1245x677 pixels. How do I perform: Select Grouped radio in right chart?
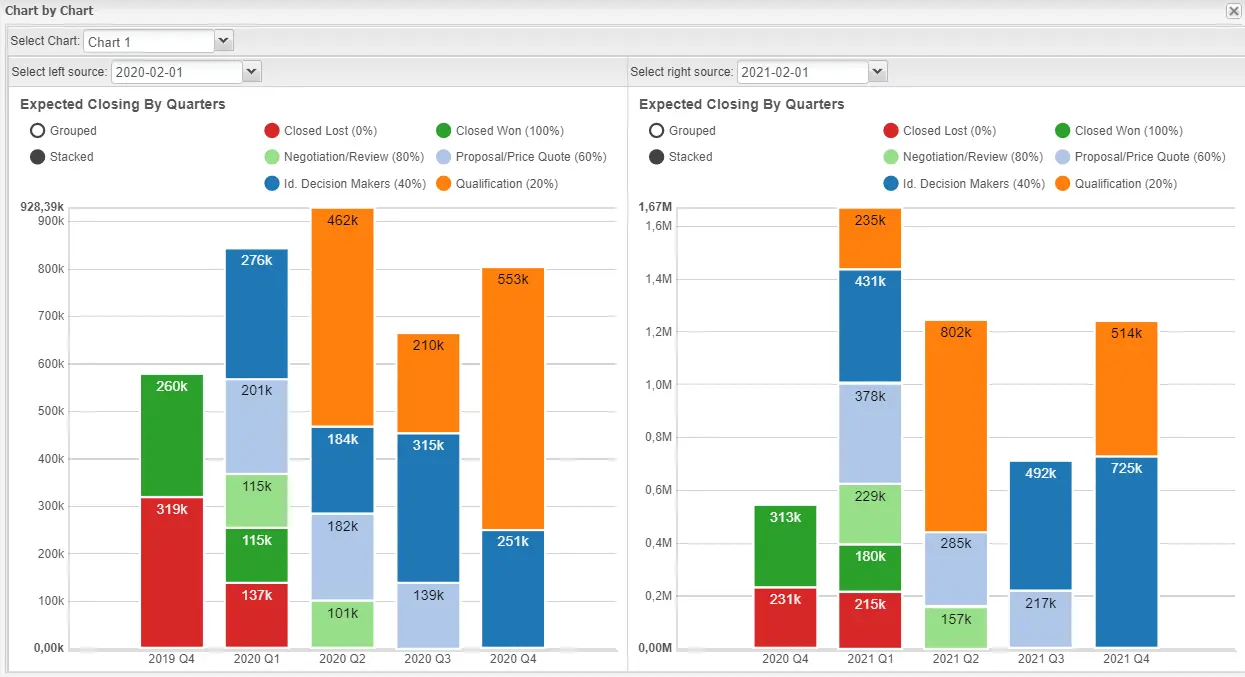click(x=657, y=131)
